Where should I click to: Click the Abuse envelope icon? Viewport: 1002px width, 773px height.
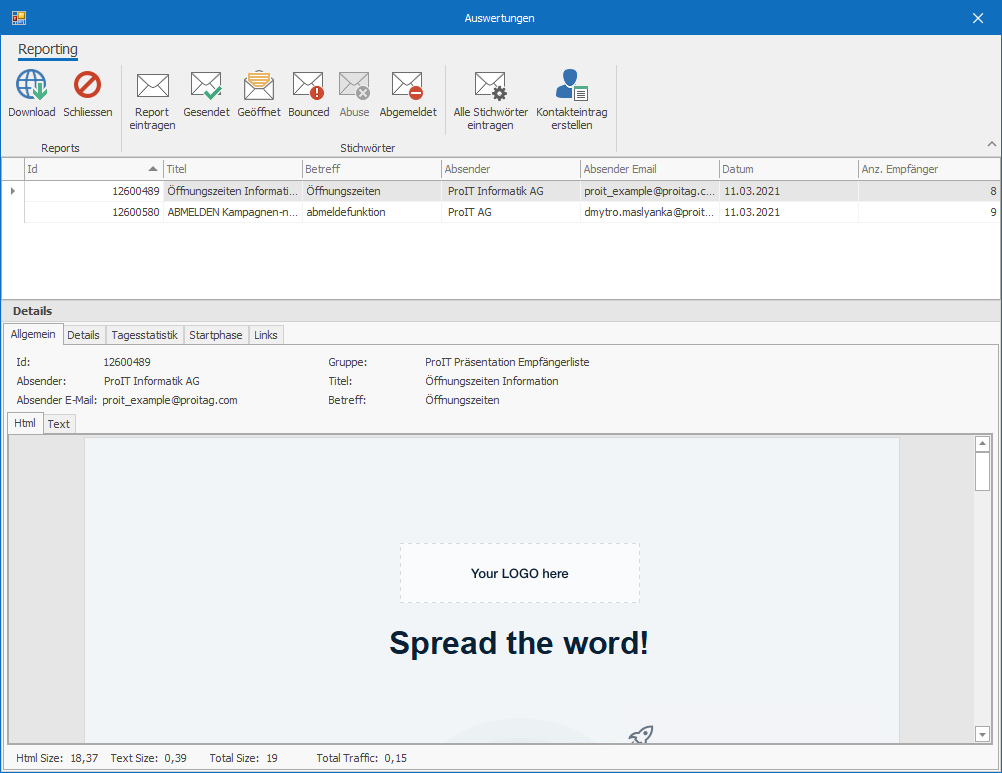[354, 86]
